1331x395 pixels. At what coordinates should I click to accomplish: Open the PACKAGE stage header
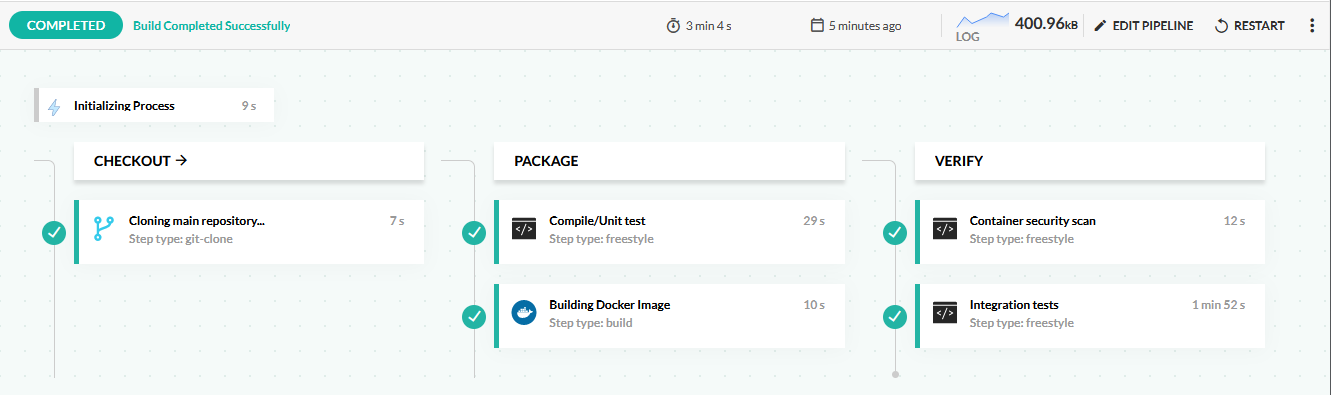[669, 161]
